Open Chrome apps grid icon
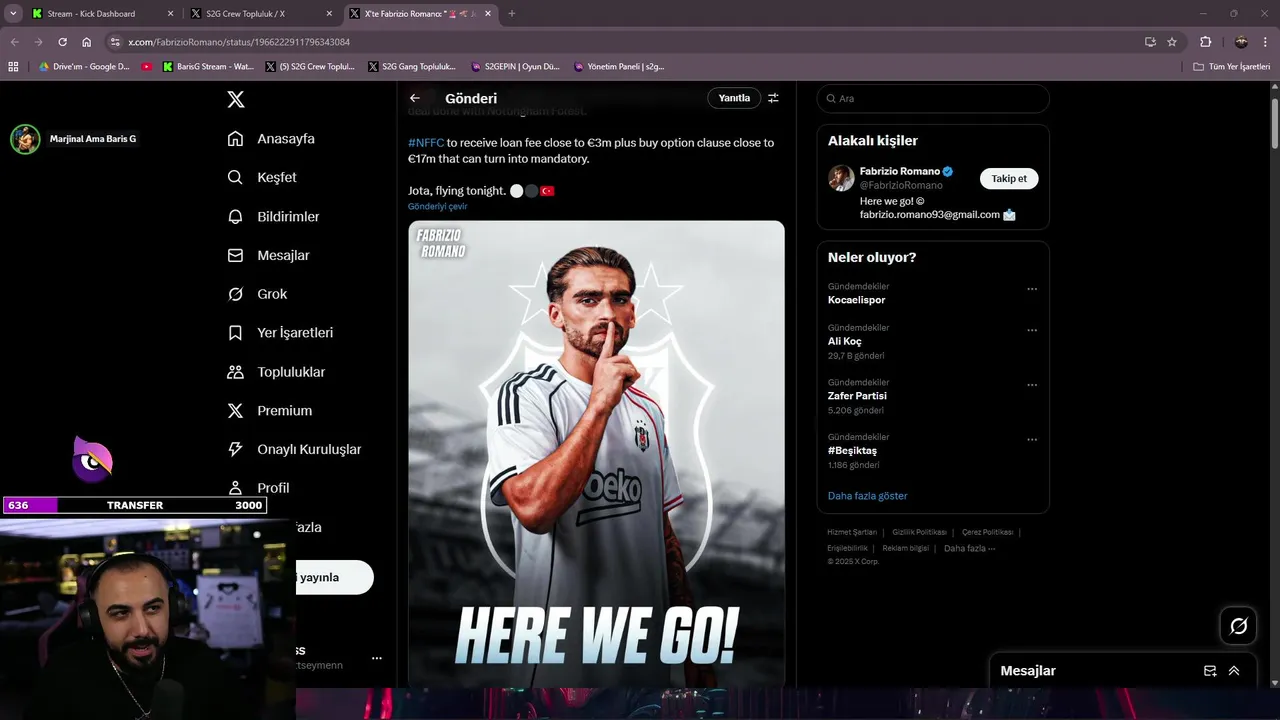The image size is (1280, 720). click(13, 67)
